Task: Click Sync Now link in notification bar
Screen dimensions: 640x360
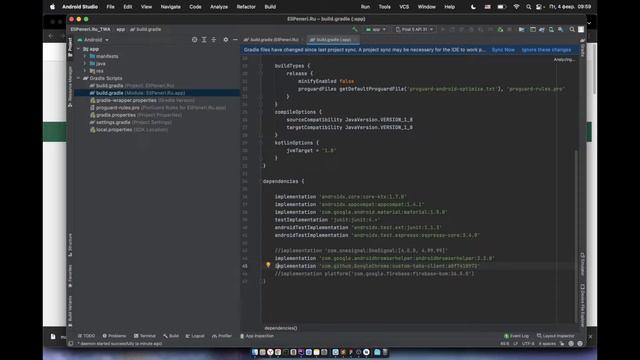Action: pyautogui.click(x=503, y=50)
